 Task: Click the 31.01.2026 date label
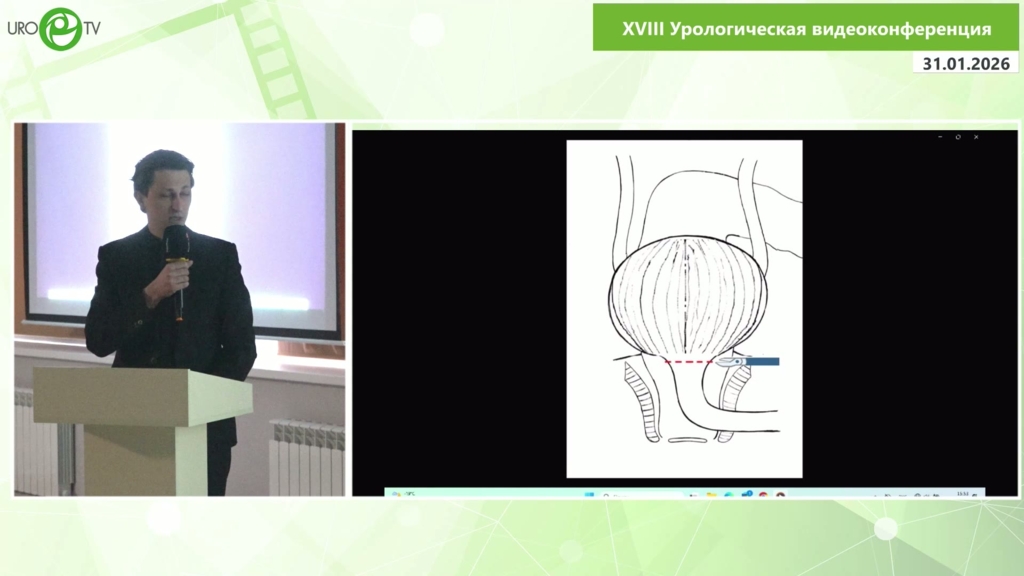(966, 62)
